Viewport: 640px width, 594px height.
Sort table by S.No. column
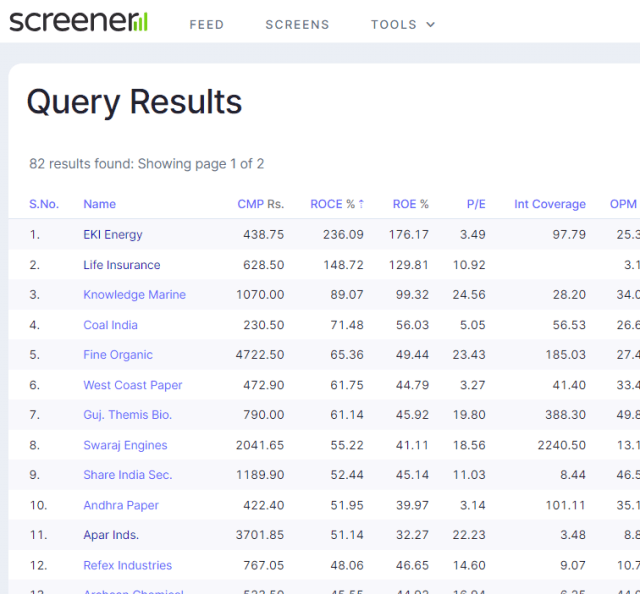coord(44,204)
